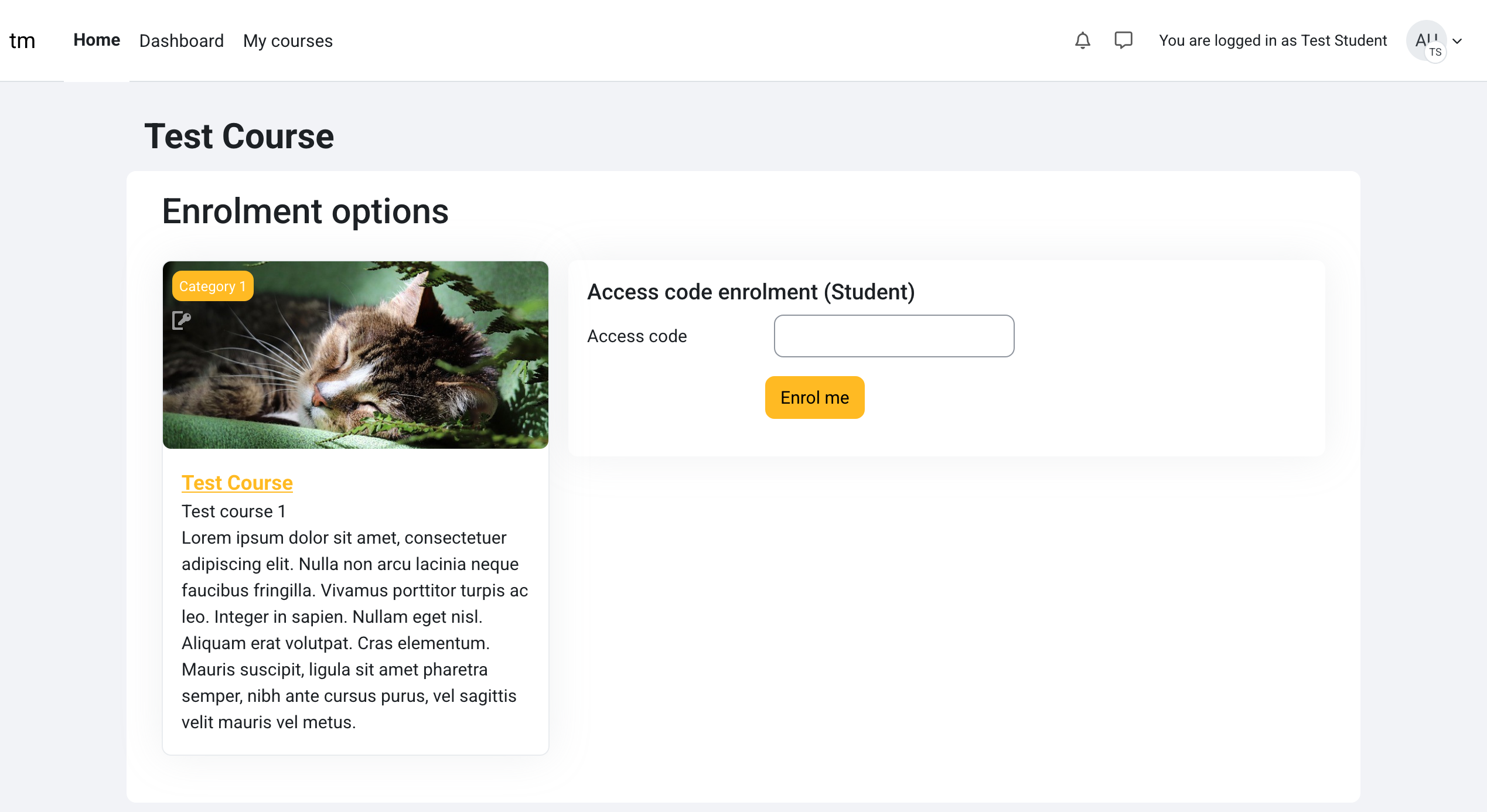This screenshot has width=1487, height=812.
Task: Click the access code key icon on course image
Action: pyautogui.click(x=182, y=320)
